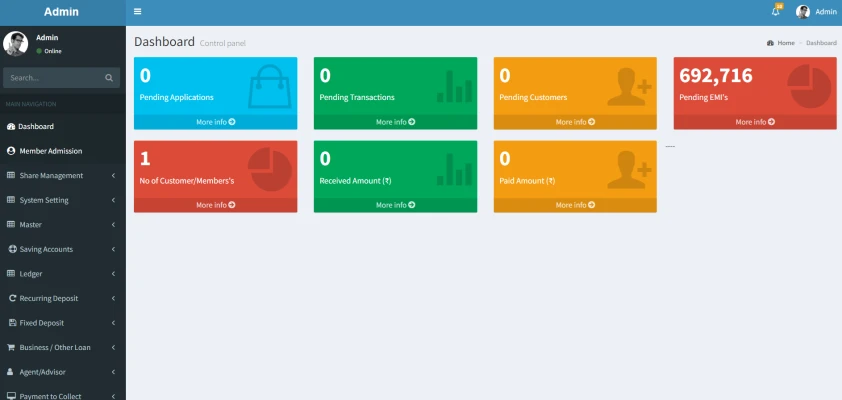Click the Home icon in breadcrumb
Image resolution: width=842 pixels, height=400 pixels.
point(770,43)
